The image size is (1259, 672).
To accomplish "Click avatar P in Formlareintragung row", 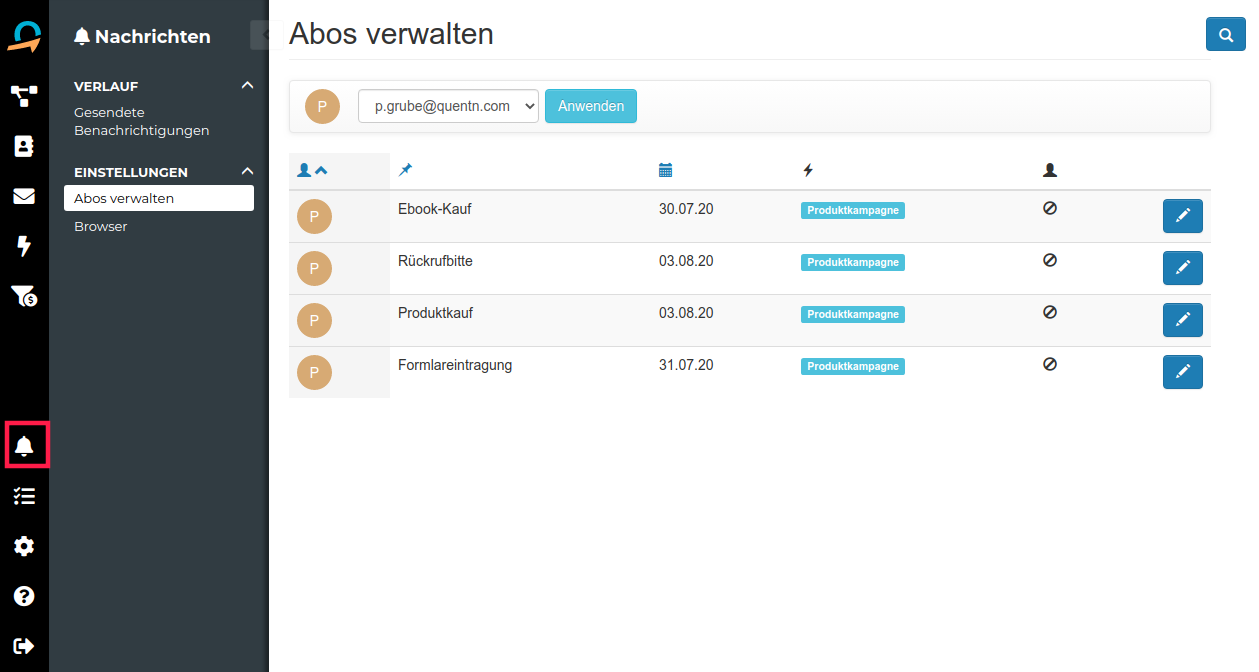I will coord(314,372).
